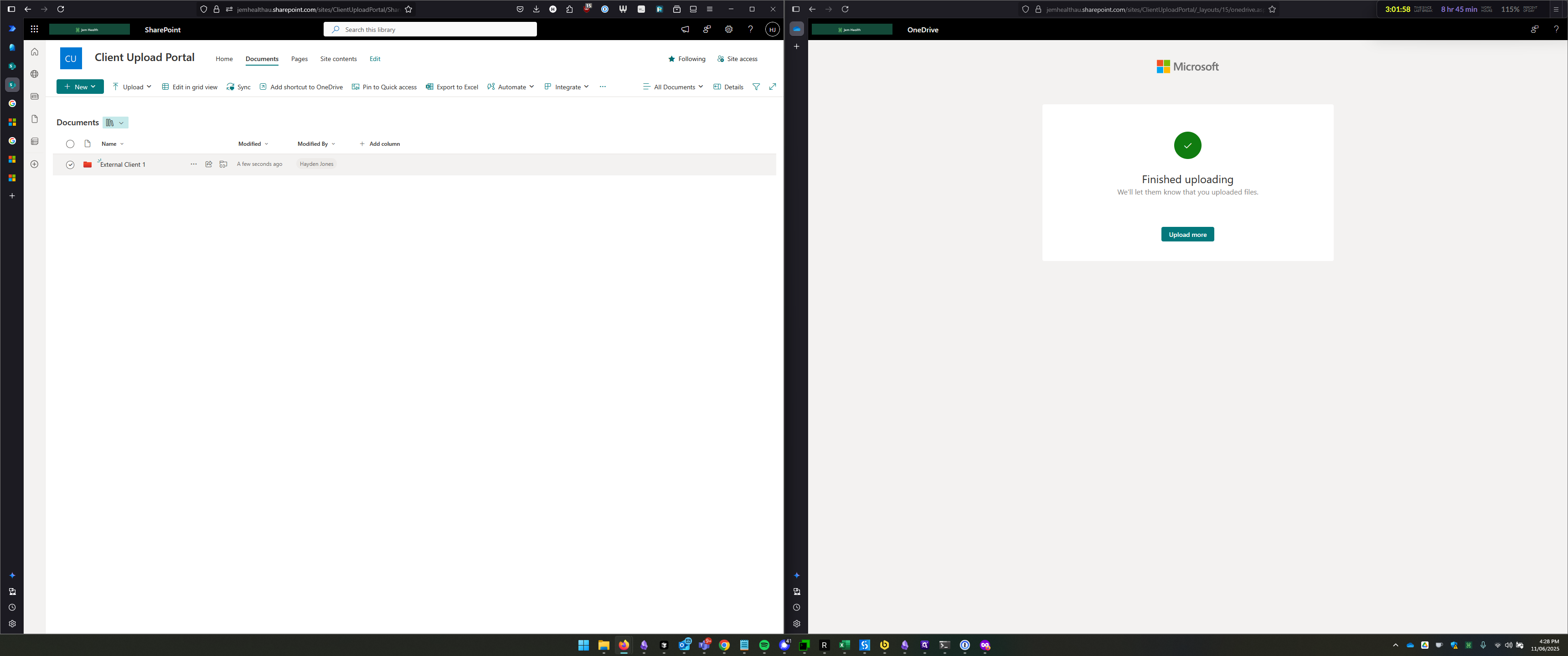Open Excel from the taskbar
Viewport: 1568px width, 656px height.
pyautogui.click(x=844, y=645)
